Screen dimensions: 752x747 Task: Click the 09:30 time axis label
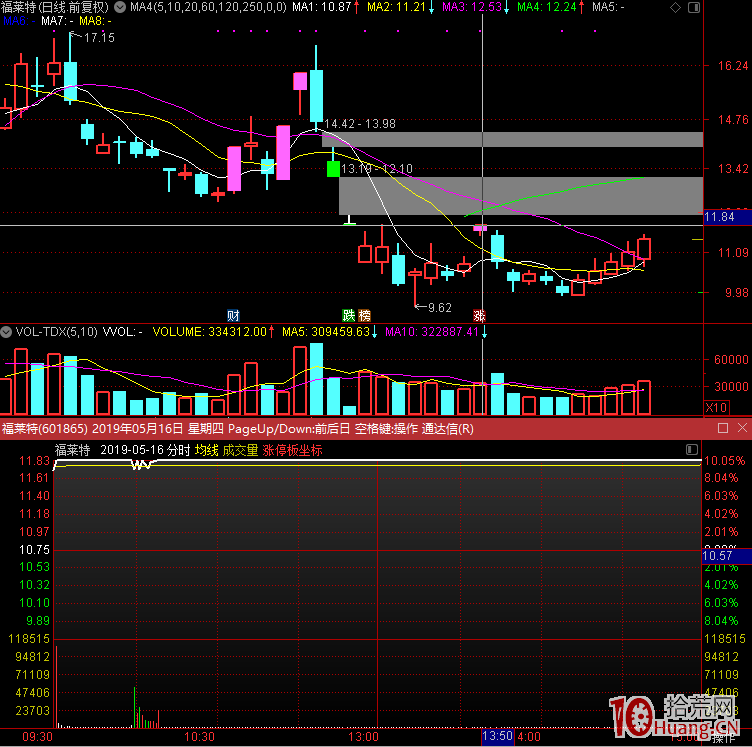click(37, 737)
